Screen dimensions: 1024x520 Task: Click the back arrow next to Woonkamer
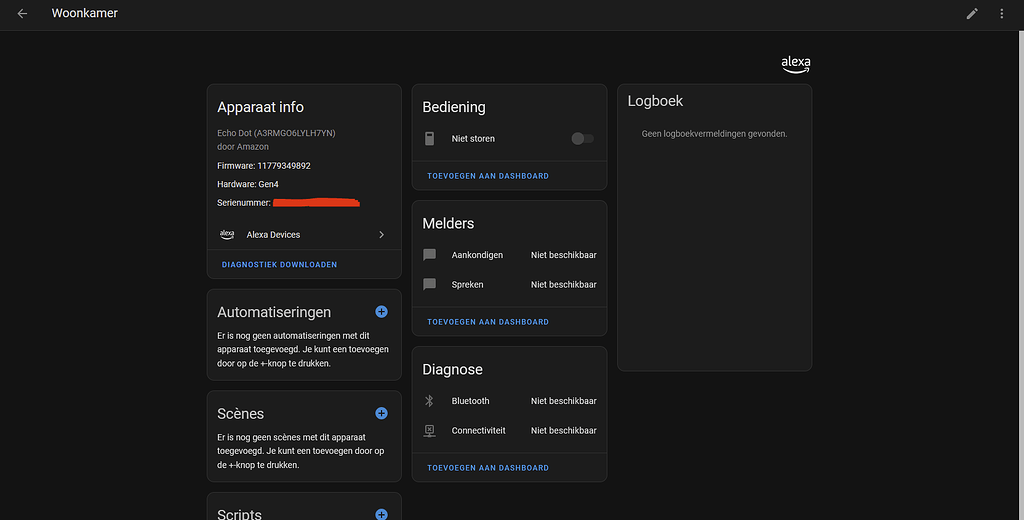point(22,14)
